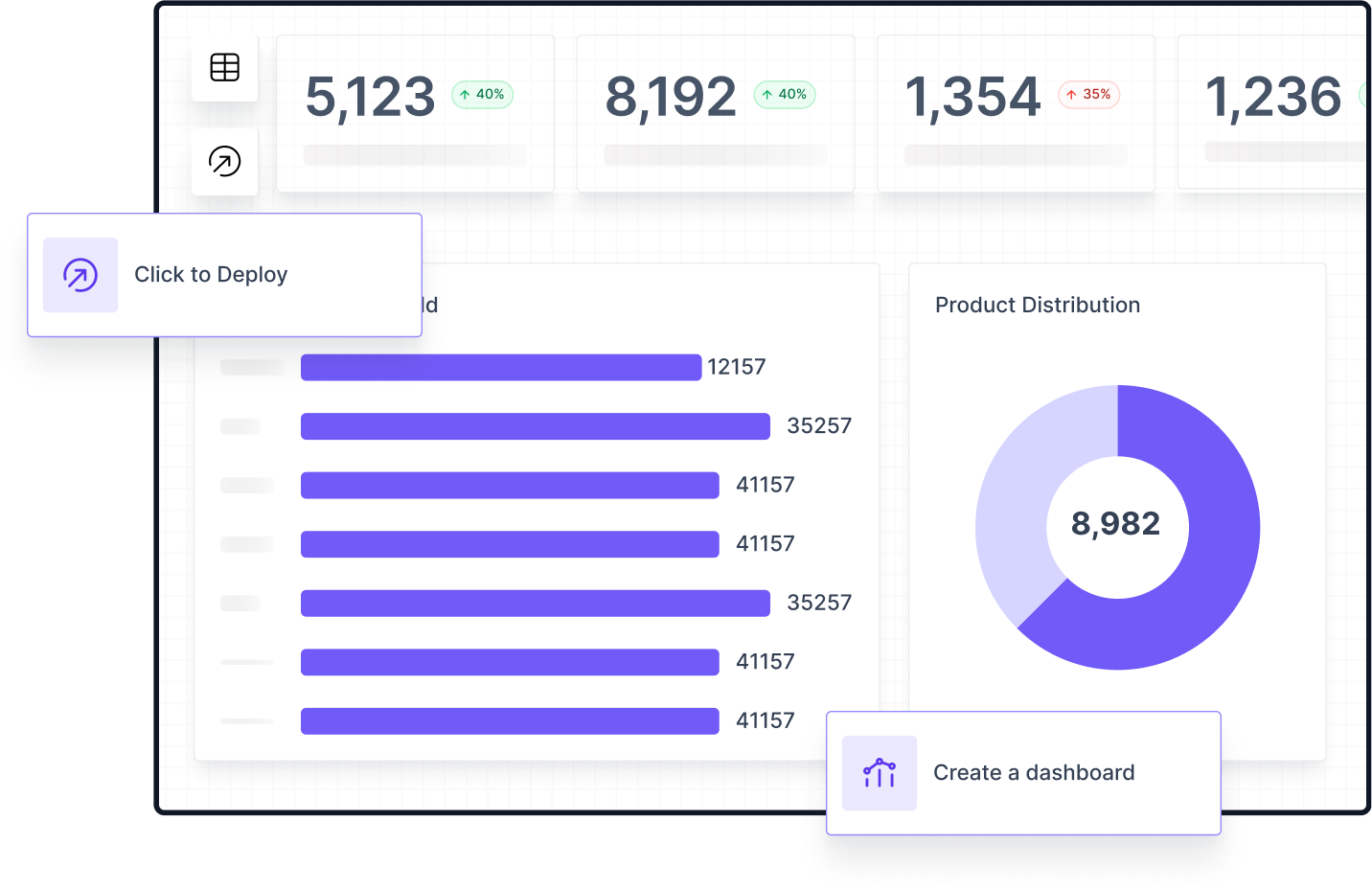Toggle the 35% badge on the 1,354 metric
Image resolution: width=1372 pixels, height=890 pixels.
(x=1089, y=95)
